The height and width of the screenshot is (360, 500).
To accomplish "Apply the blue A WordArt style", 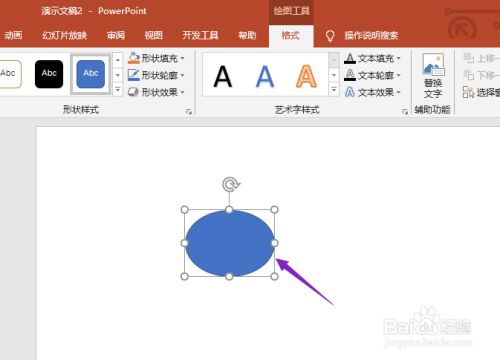I will point(265,76).
